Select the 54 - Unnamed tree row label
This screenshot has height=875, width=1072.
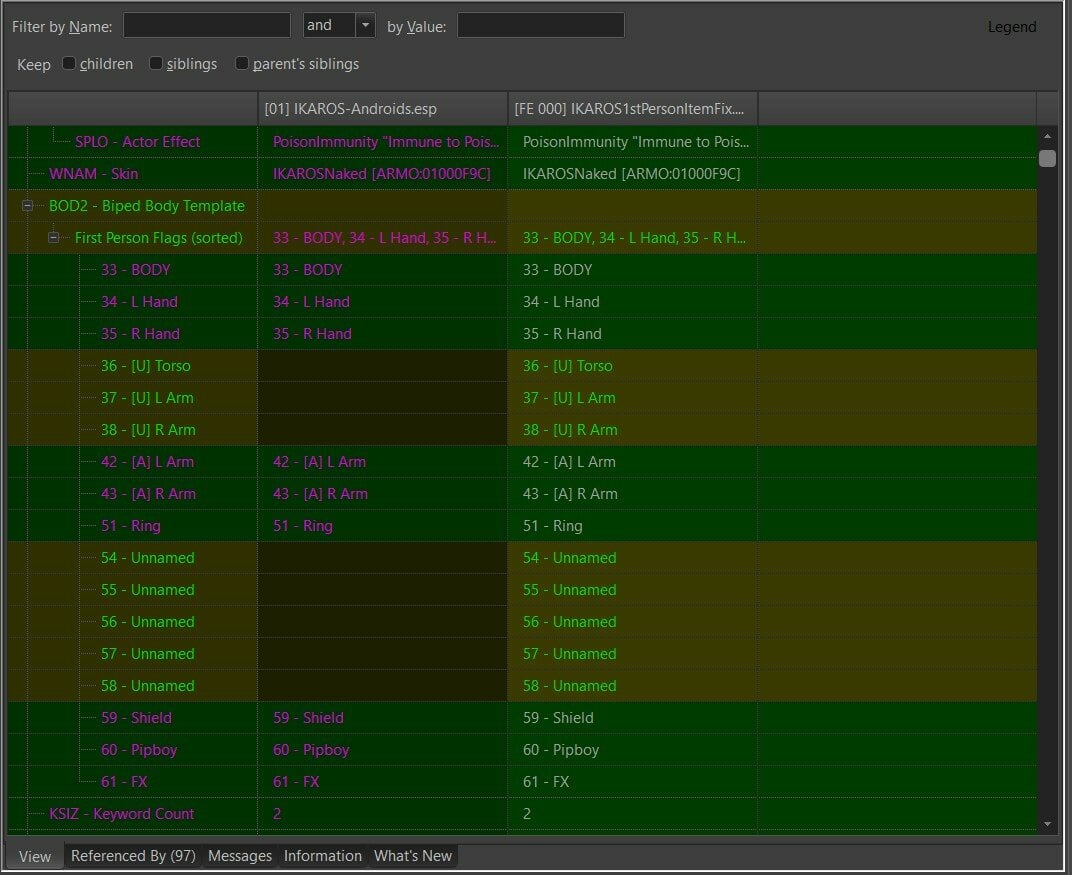pos(148,558)
